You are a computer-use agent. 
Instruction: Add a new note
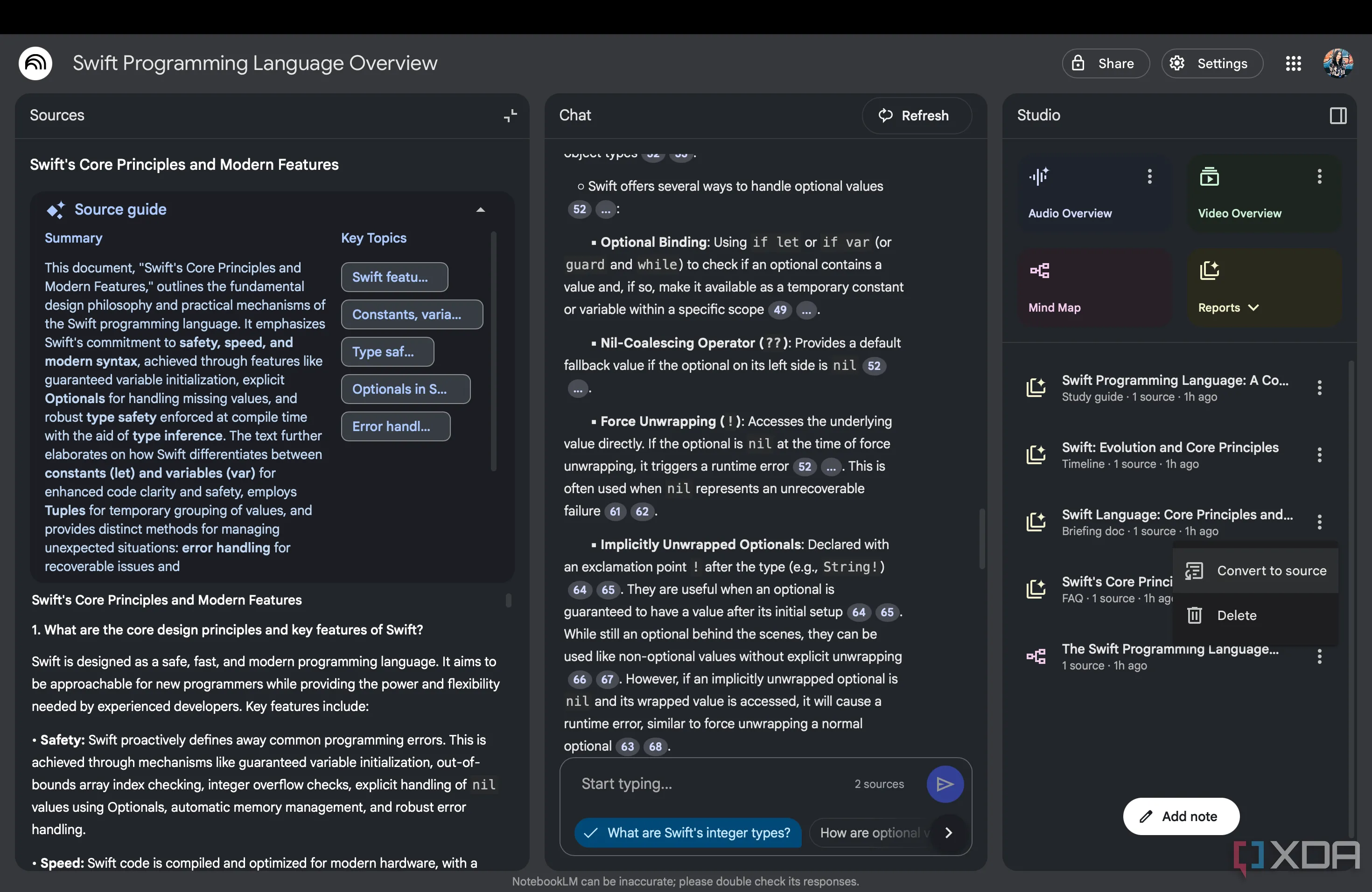(x=1181, y=816)
